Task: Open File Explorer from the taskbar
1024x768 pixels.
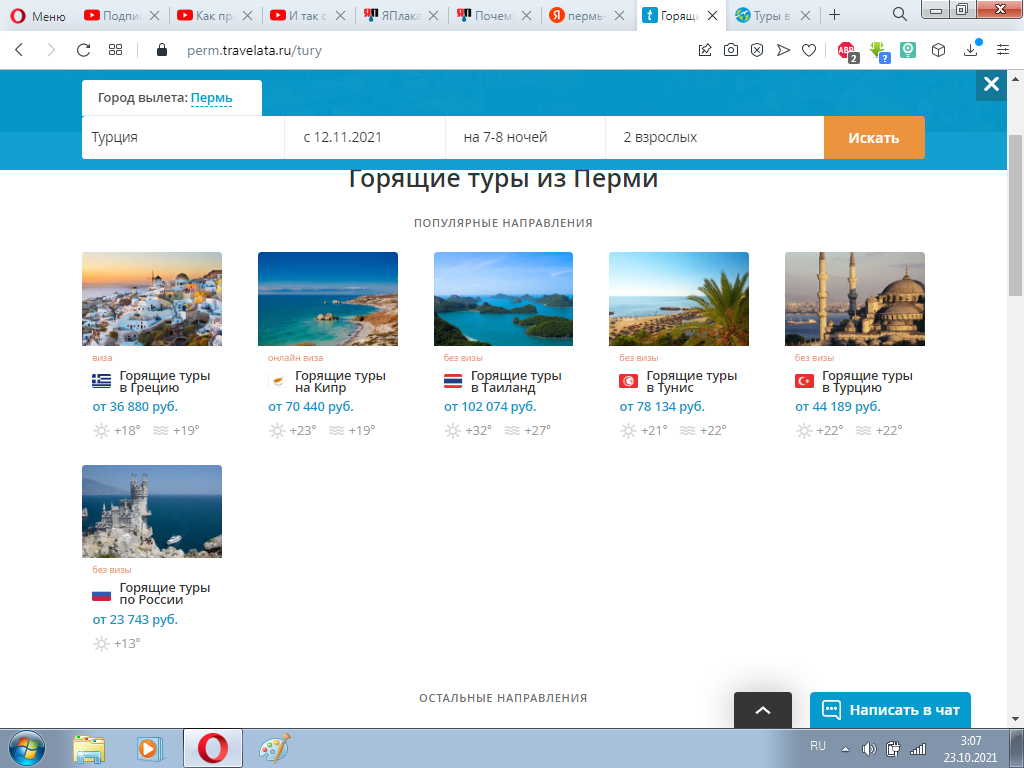Action: pos(89,748)
